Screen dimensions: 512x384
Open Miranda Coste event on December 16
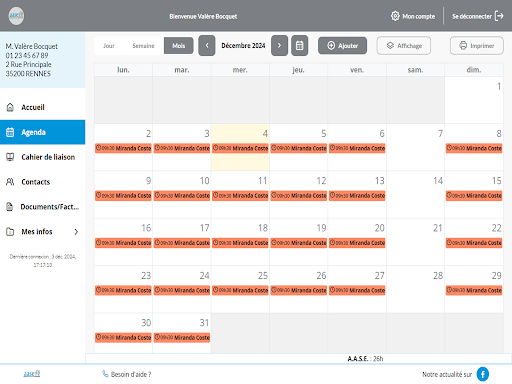click(123, 243)
